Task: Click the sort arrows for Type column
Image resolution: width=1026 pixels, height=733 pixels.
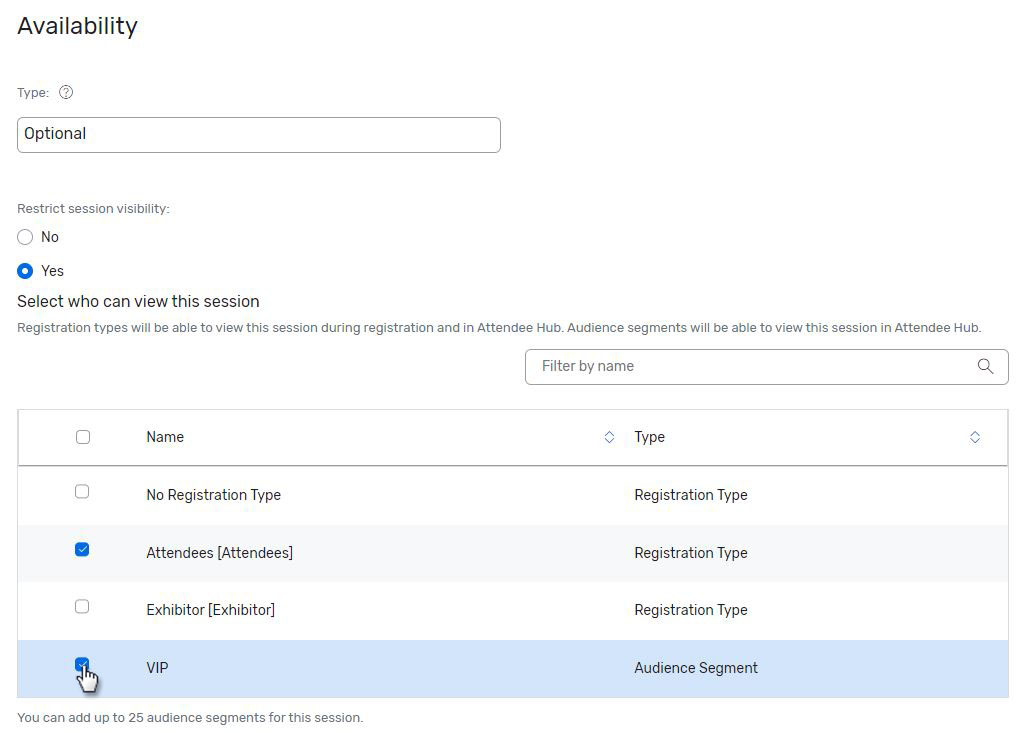Action: click(975, 437)
